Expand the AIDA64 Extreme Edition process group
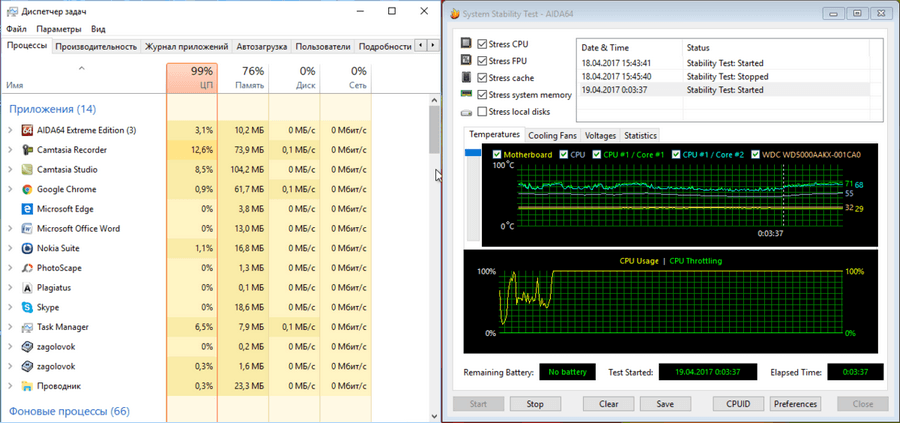 point(10,130)
